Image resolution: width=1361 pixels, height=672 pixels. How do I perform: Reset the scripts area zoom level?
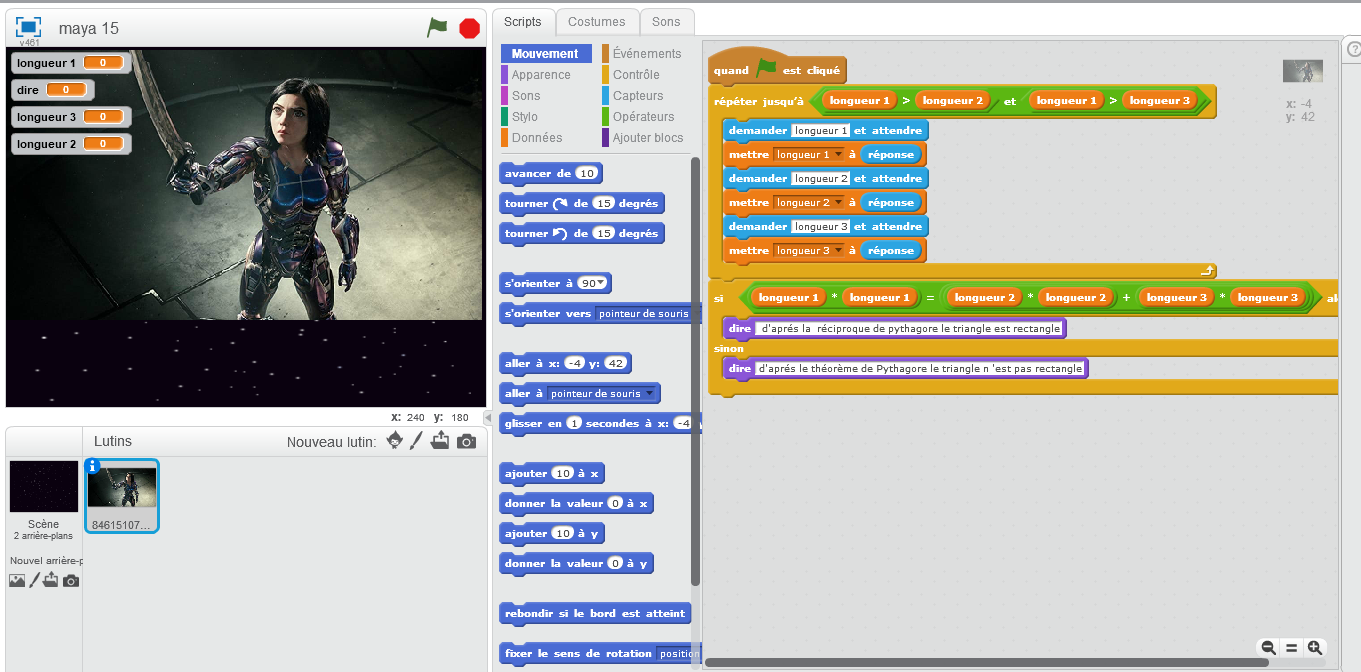[x=1291, y=648]
